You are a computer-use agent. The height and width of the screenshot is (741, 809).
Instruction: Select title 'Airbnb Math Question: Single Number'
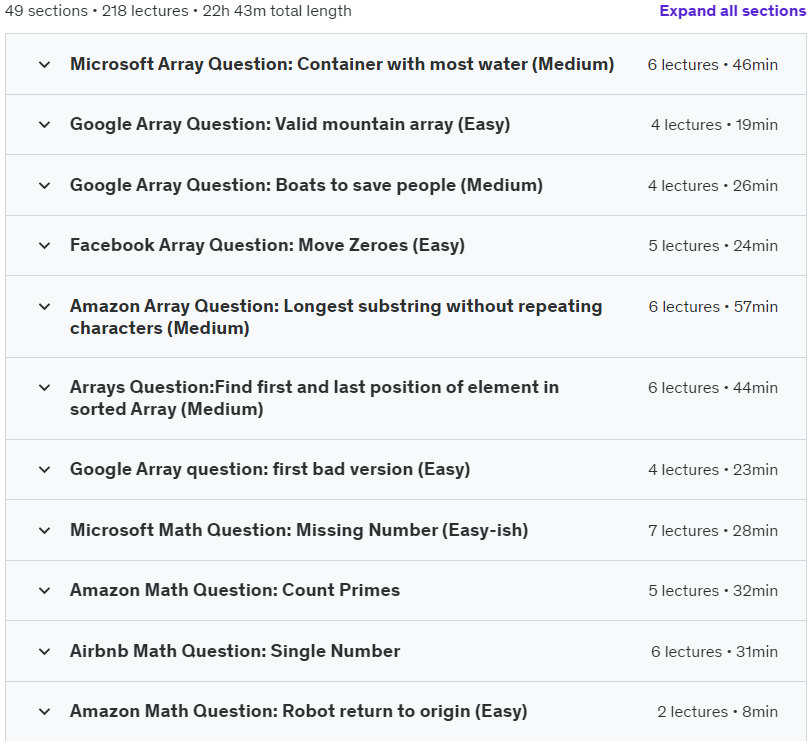tap(235, 651)
